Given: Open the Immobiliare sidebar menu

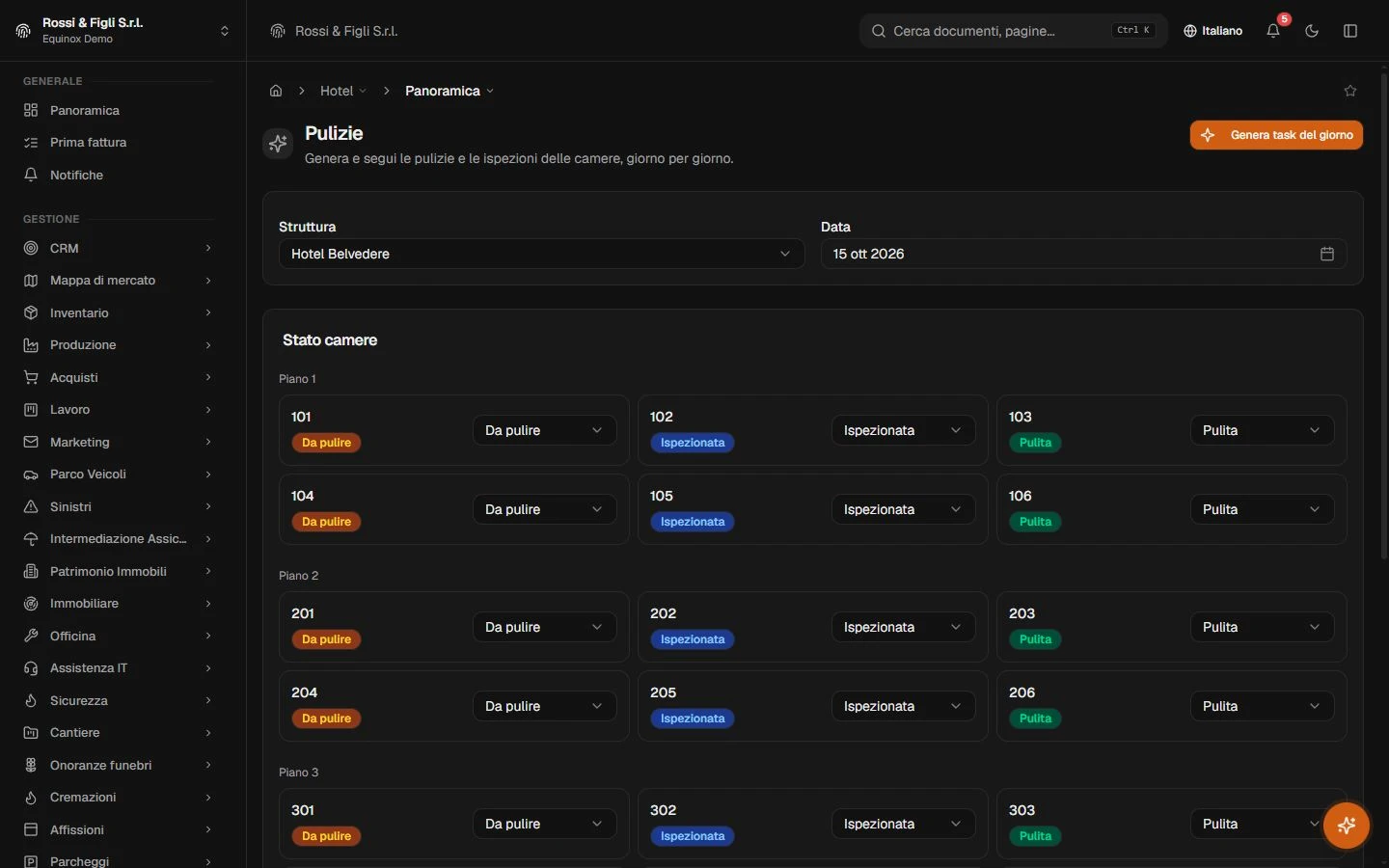Looking at the screenshot, I should tap(118, 604).
